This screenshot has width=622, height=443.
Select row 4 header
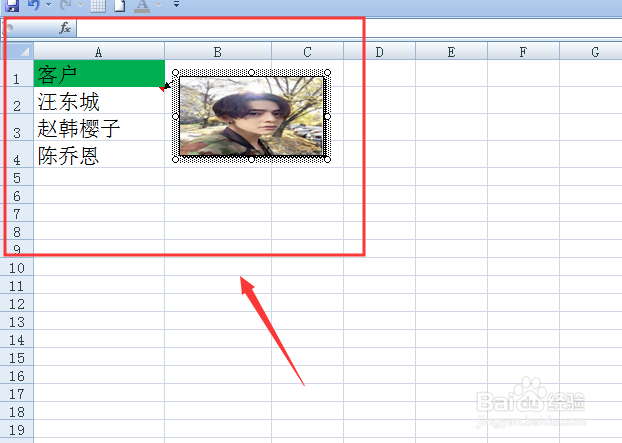click(x=17, y=155)
